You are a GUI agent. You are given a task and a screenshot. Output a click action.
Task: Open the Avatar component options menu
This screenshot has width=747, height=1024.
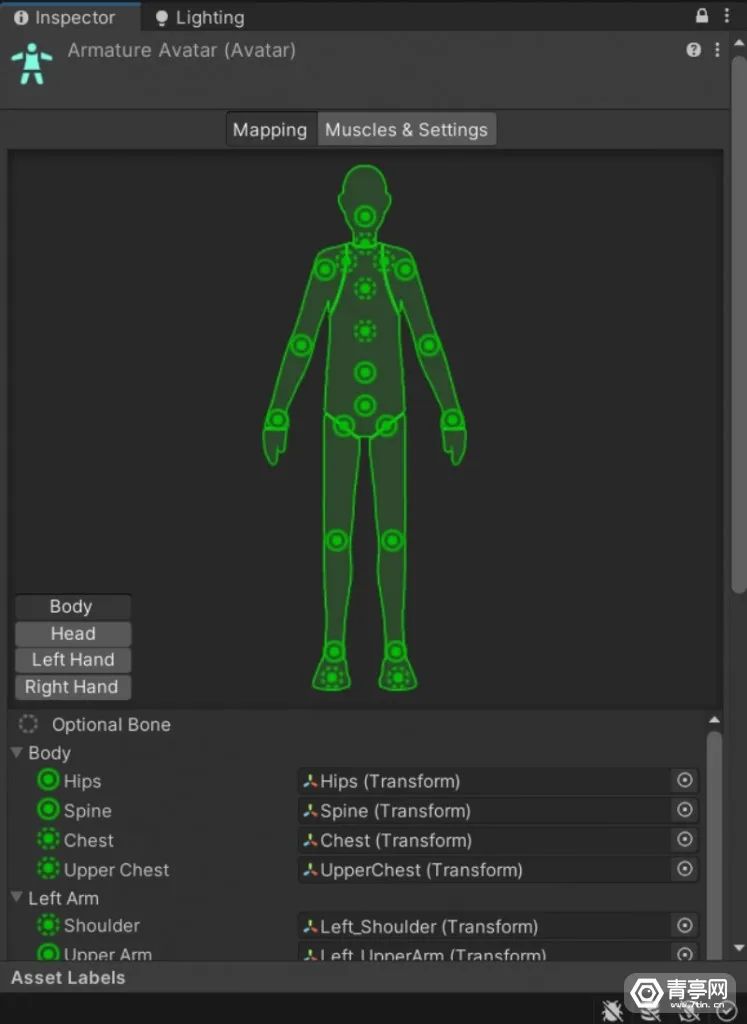click(717, 50)
